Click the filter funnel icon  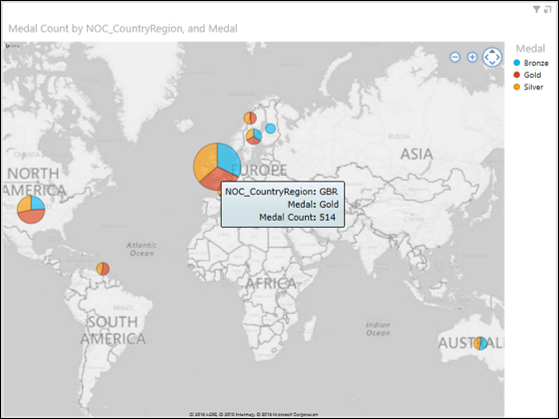pos(537,10)
